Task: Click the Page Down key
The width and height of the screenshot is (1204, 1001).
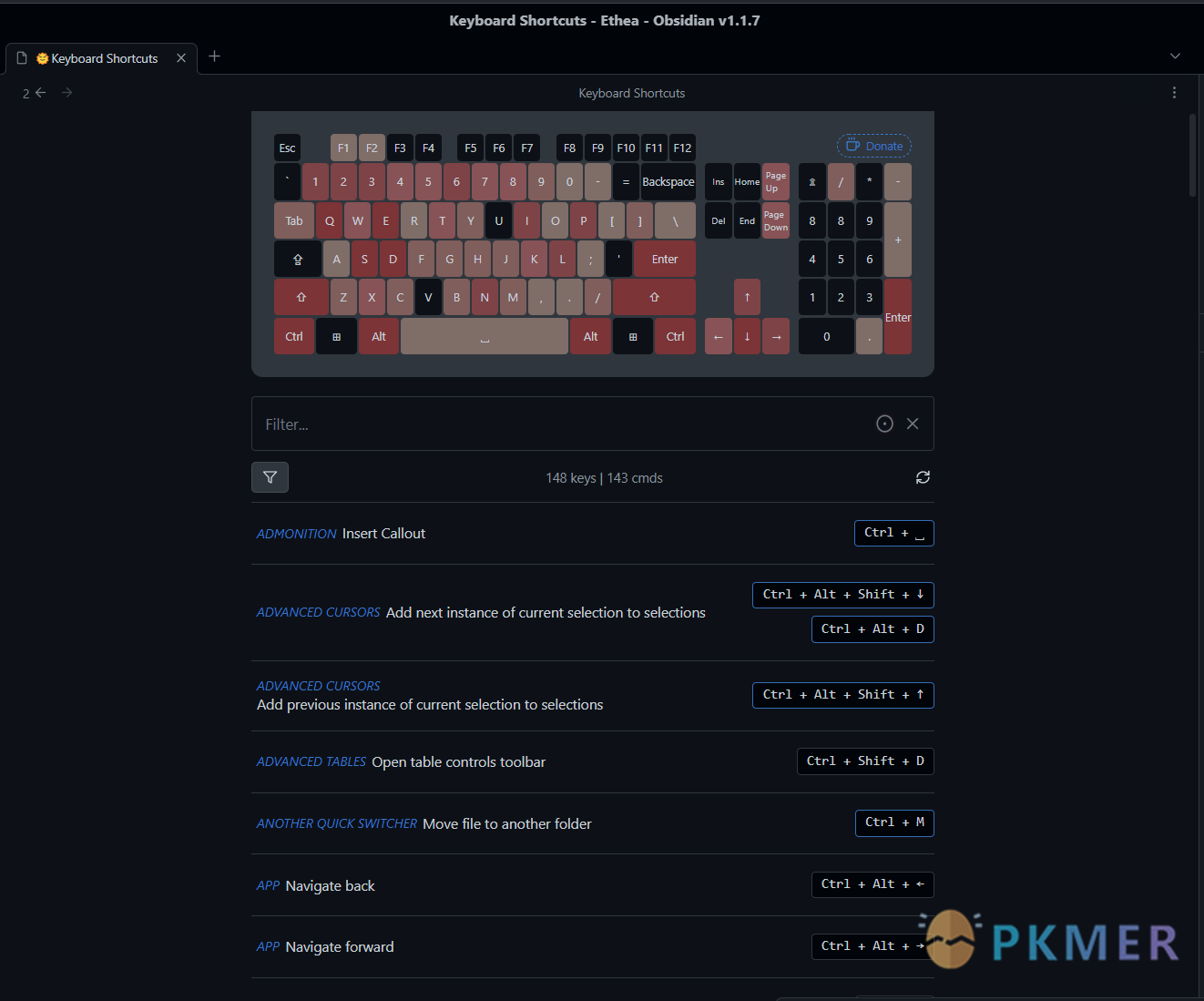Action: click(x=776, y=220)
